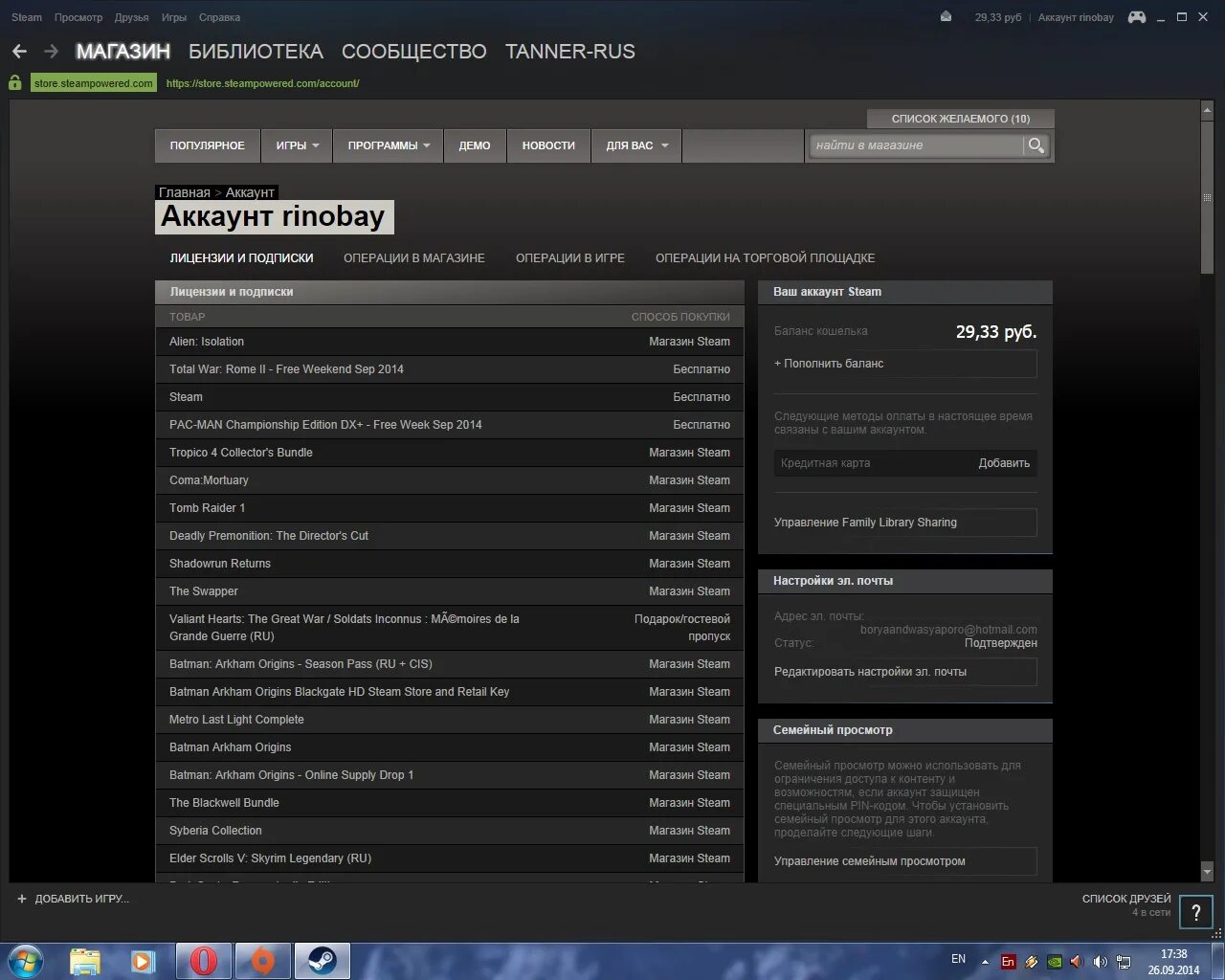Open Управление семейным просмотром
The image size is (1225, 980).
point(905,861)
